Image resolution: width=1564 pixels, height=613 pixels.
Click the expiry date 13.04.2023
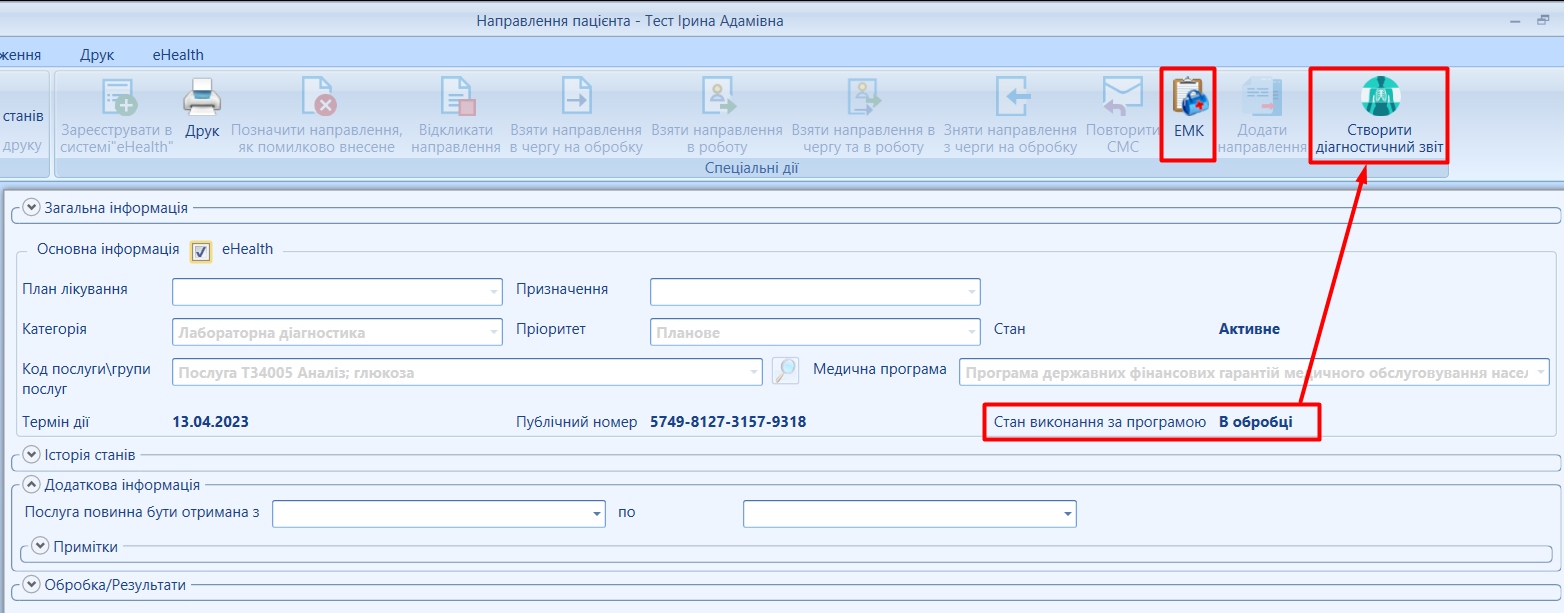[x=211, y=422]
